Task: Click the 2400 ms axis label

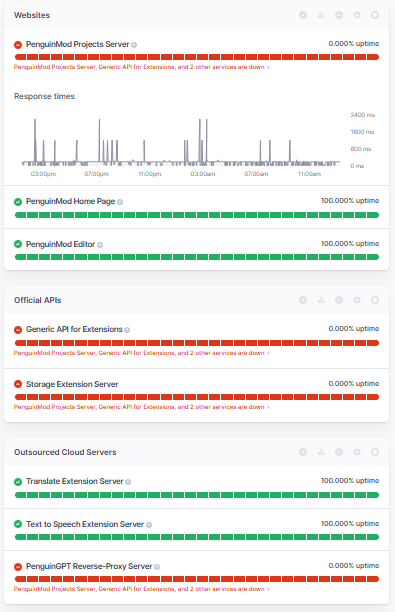Action: [363, 115]
